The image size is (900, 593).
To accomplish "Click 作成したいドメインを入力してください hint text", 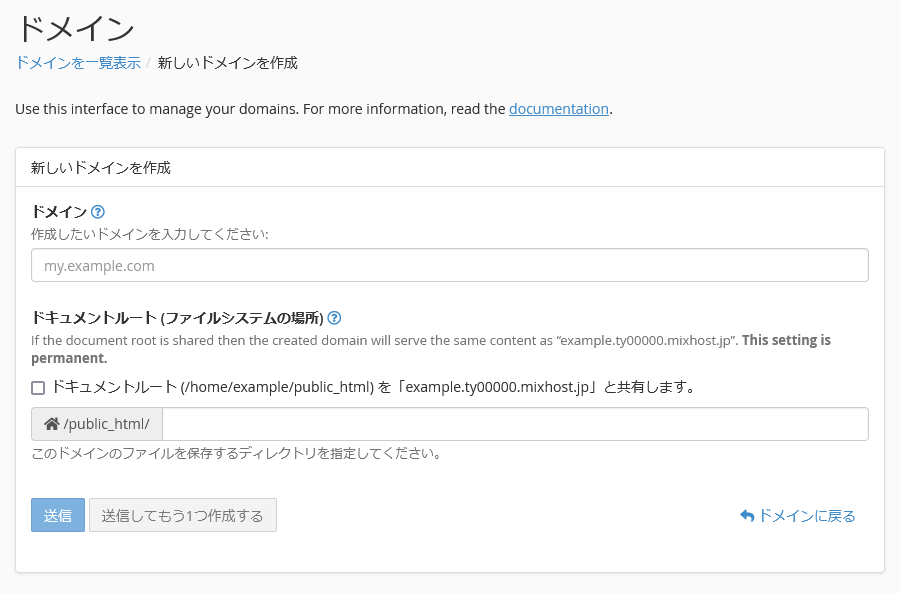I will coord(150,234).
